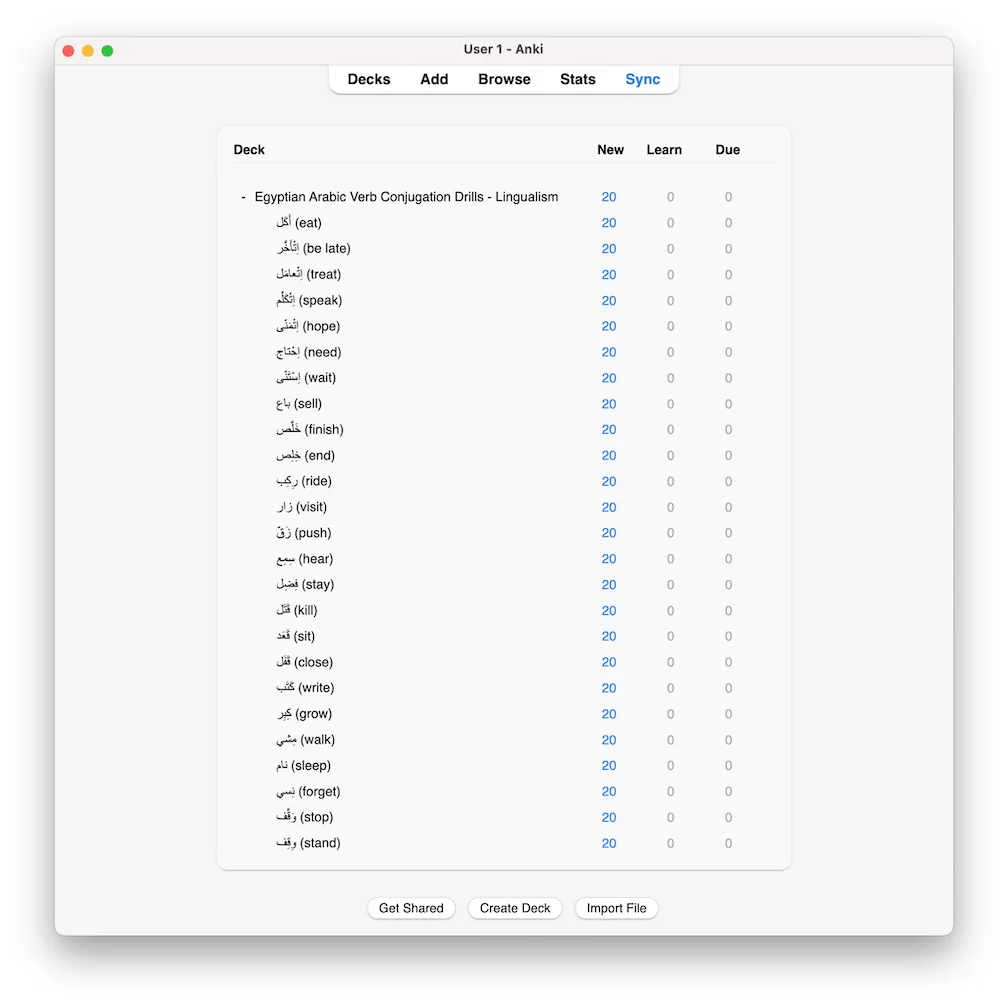Viewport: 1008px width, 1008px height.
Task: Open the Add card dialog
Action: point(434,79)
